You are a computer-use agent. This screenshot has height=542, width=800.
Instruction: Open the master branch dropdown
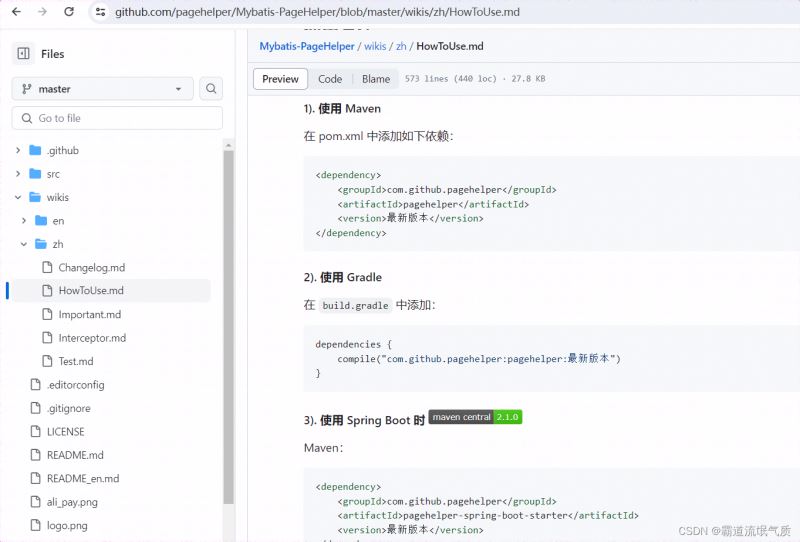click(x=103, y=89)
